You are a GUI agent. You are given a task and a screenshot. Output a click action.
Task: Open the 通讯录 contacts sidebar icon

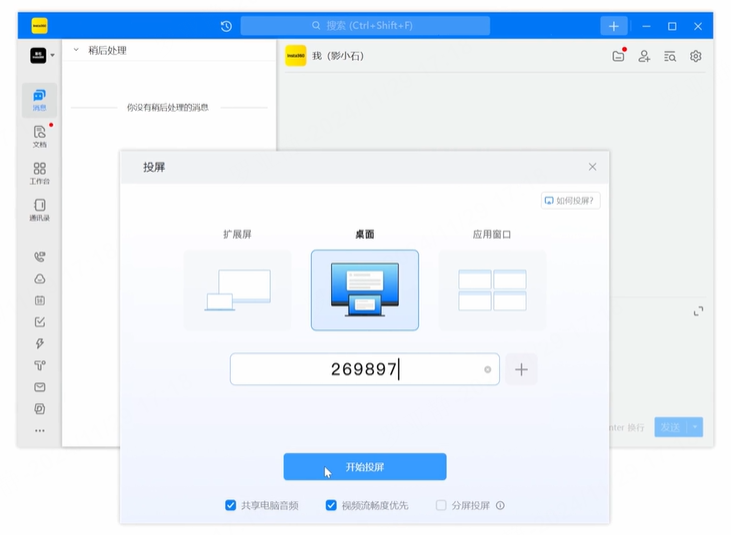[x=39, y=209]
